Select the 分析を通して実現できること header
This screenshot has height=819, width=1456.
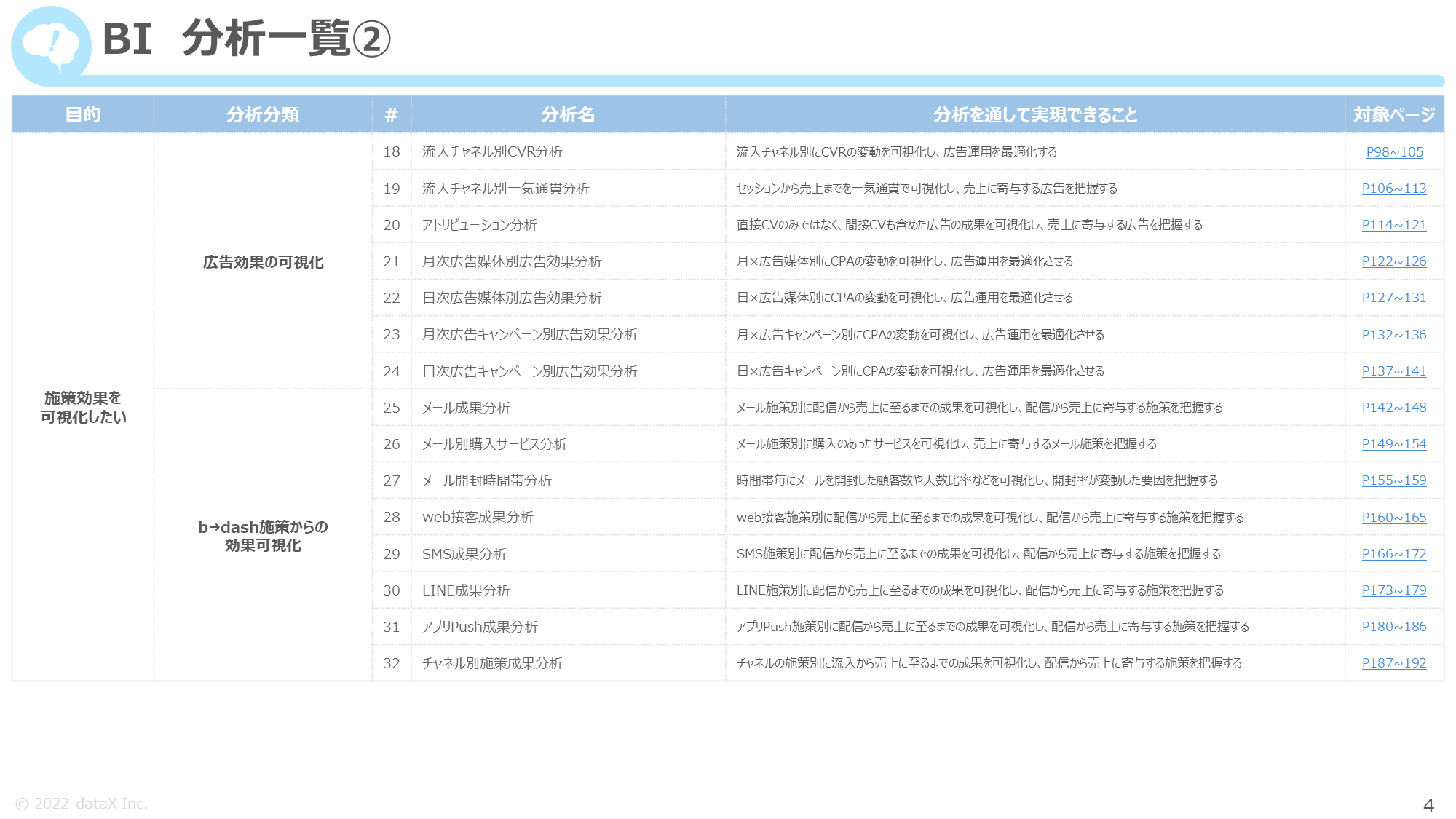1035,114
